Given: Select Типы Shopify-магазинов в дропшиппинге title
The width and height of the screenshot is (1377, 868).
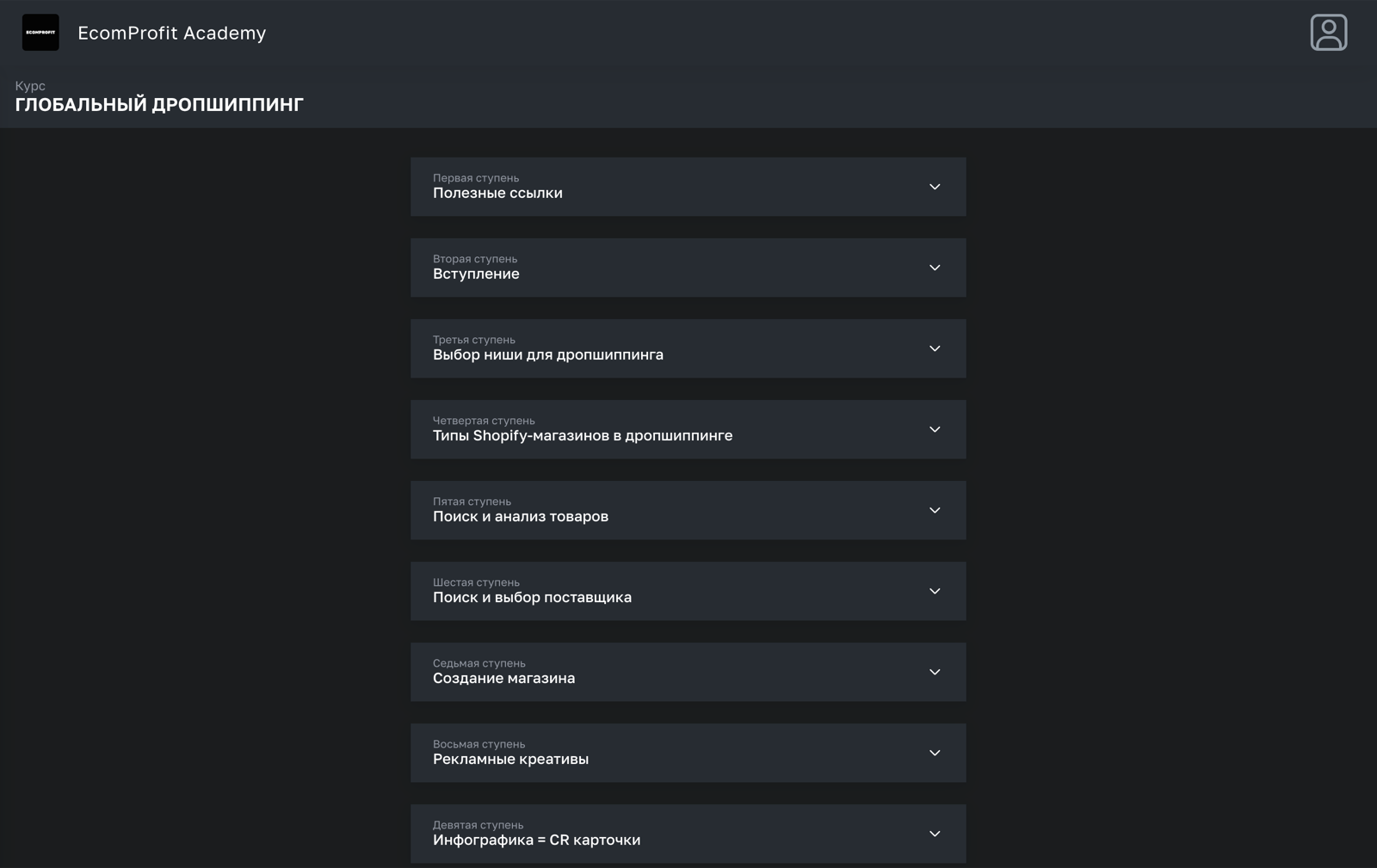Looking at the screenshot, I should click(x=583, y=436).
